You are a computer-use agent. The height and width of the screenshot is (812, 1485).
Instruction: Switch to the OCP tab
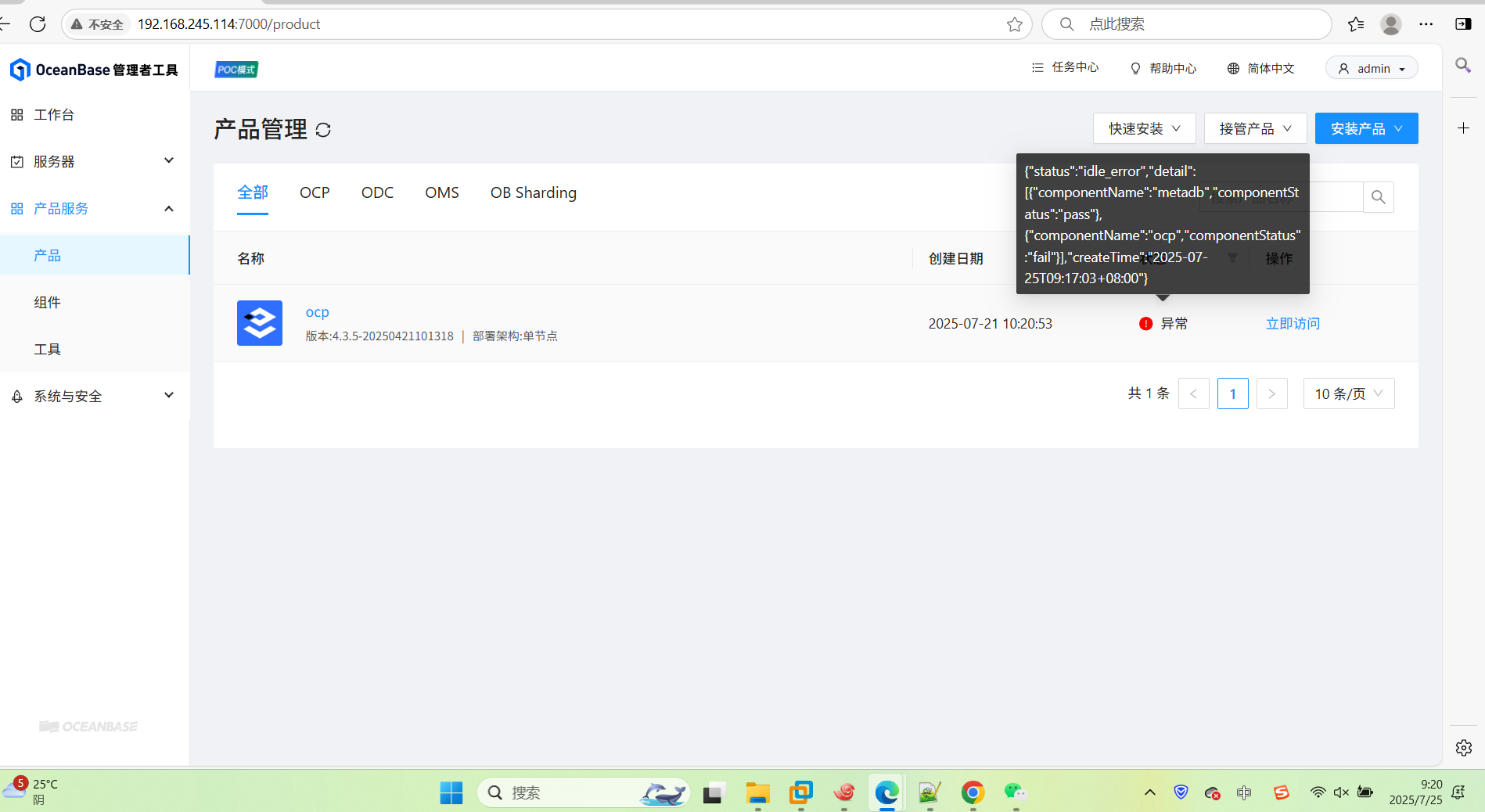coord(315,192)
